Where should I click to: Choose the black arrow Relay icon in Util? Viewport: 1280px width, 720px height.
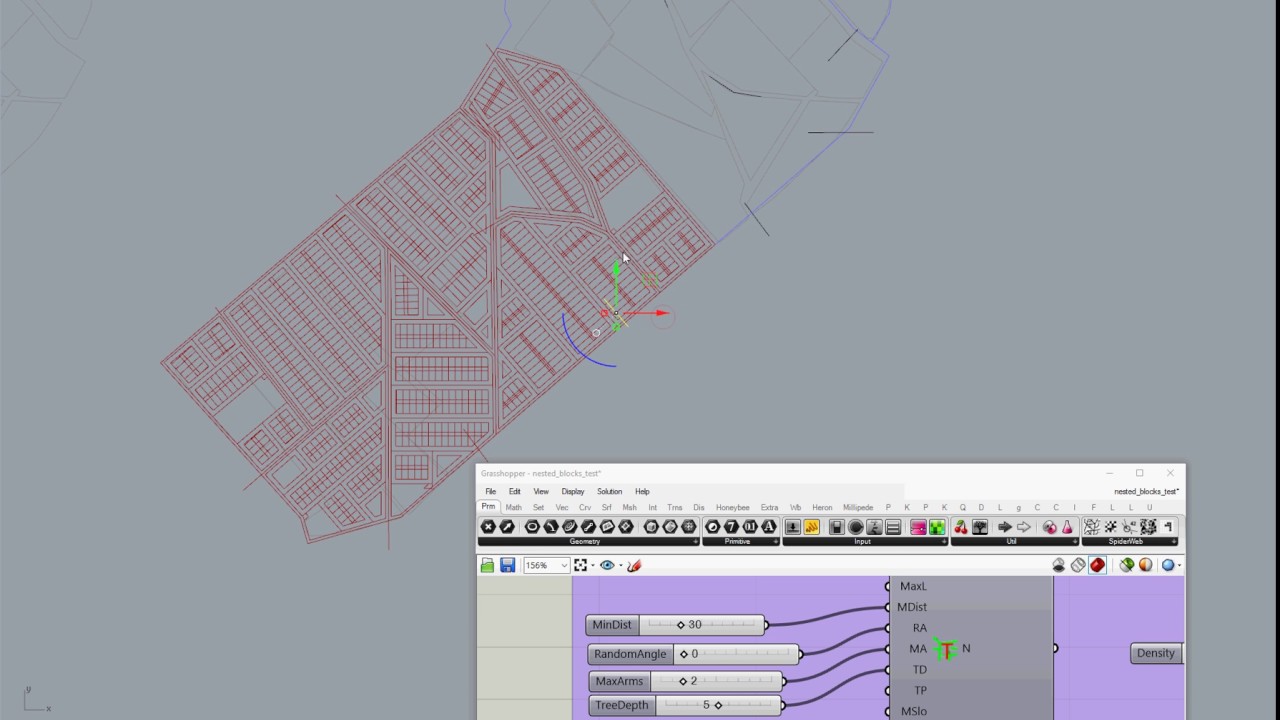pos(1005,527)
